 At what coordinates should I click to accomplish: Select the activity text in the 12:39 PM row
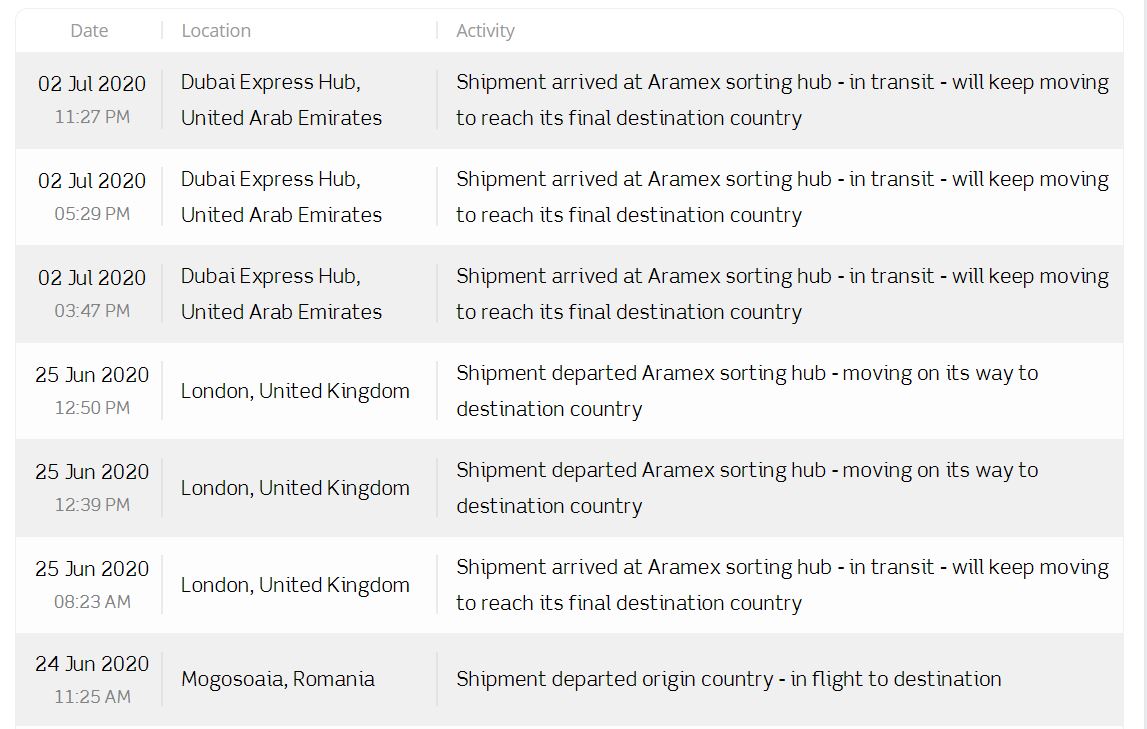coord(747,488)
